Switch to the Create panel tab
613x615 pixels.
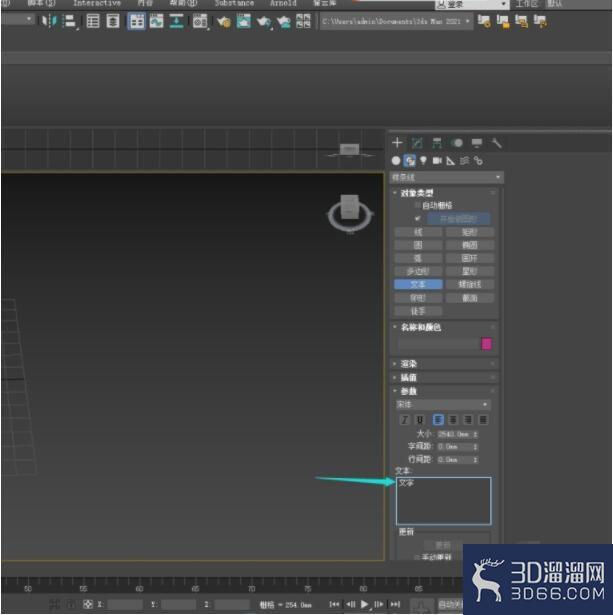pyautogui.click(x=397, y=142)
